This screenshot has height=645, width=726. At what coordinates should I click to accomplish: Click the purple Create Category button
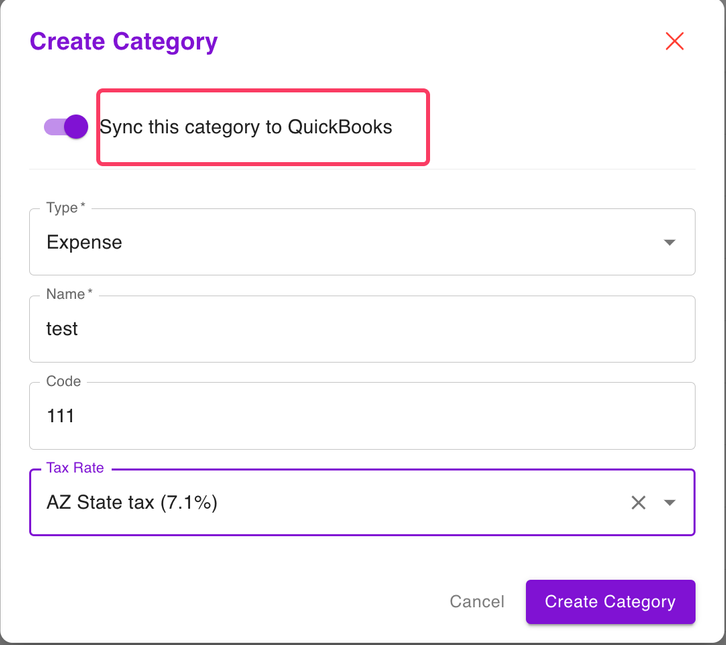click(610, 602)
